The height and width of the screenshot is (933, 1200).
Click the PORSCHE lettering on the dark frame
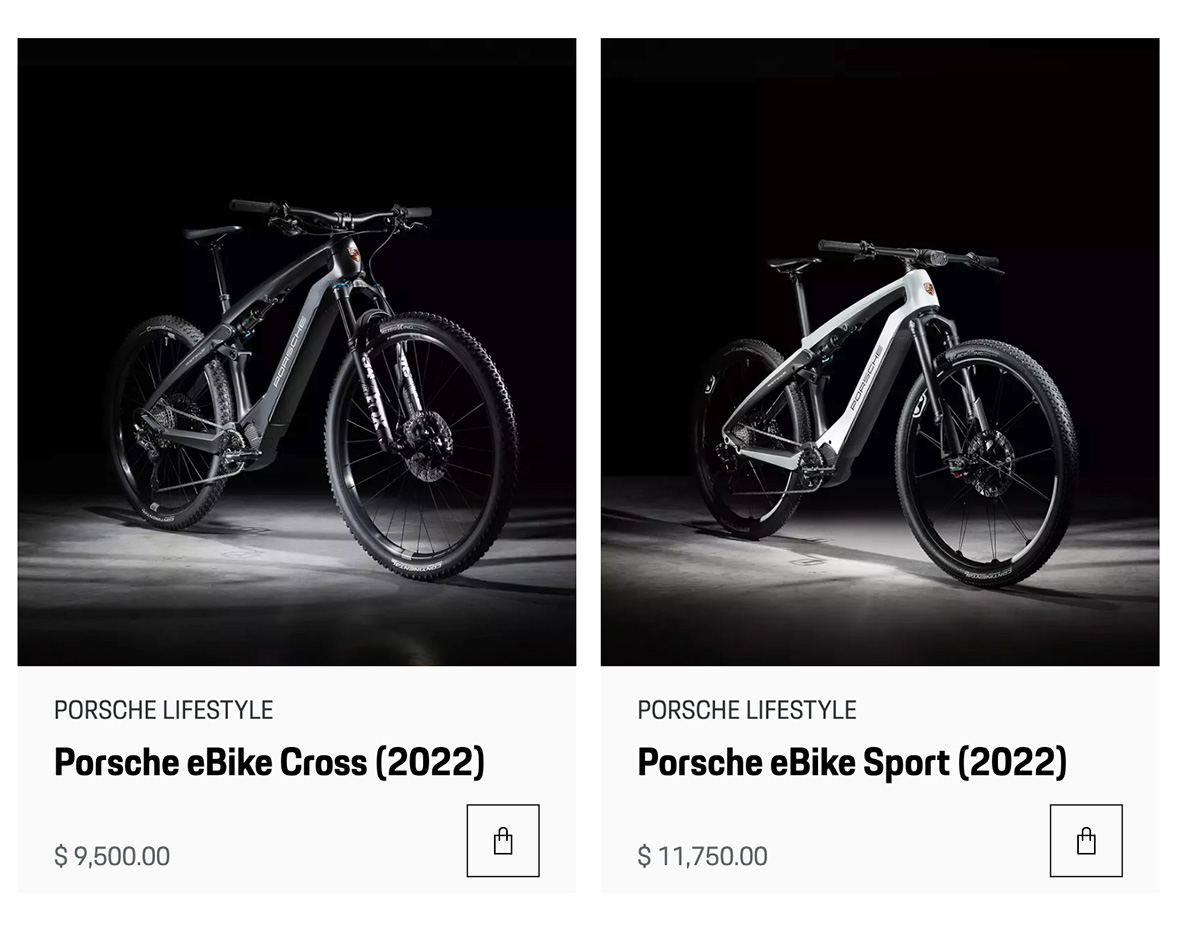tap(288, 355)
